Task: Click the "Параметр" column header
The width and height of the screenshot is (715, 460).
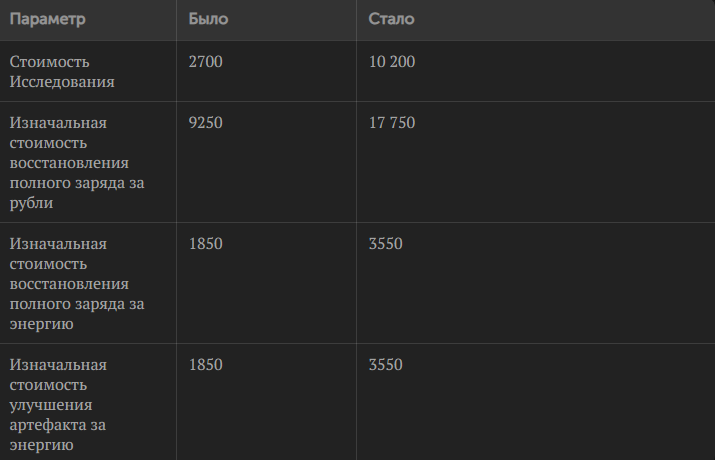Action: click(48, 19)
